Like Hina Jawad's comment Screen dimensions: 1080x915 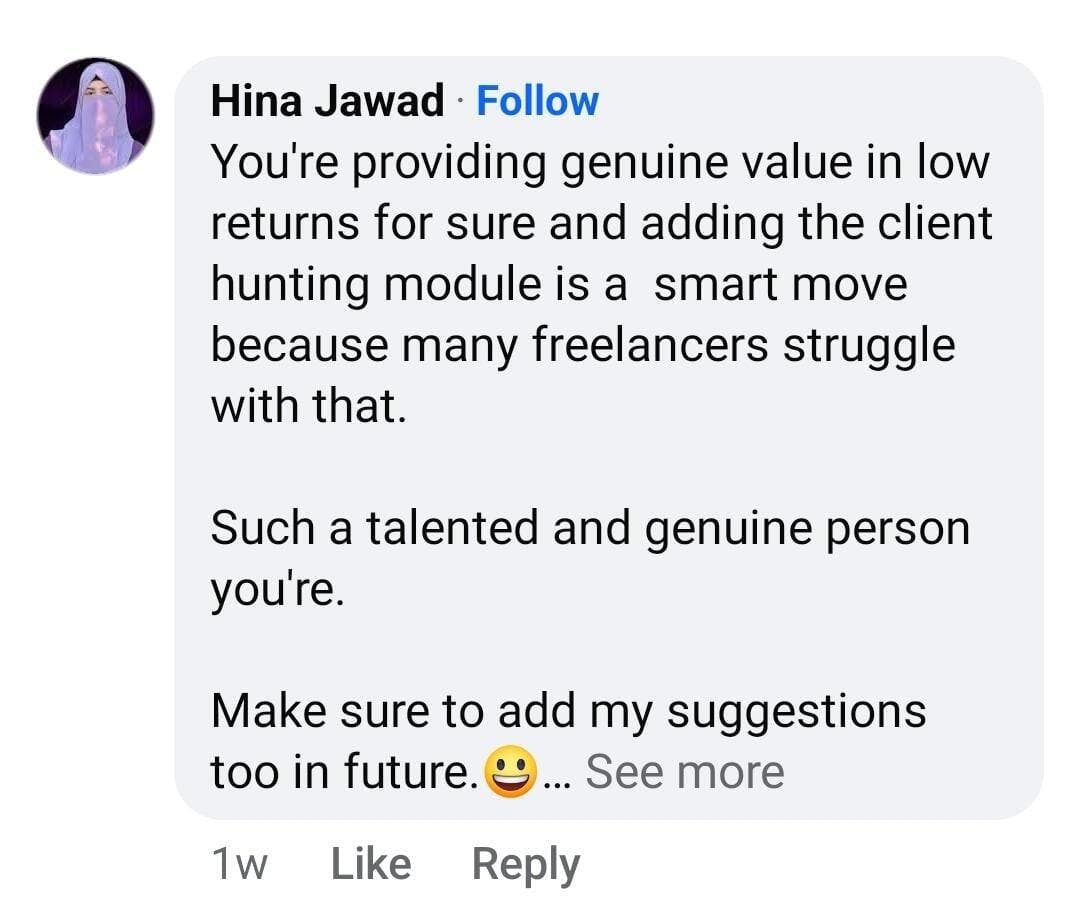370,864
